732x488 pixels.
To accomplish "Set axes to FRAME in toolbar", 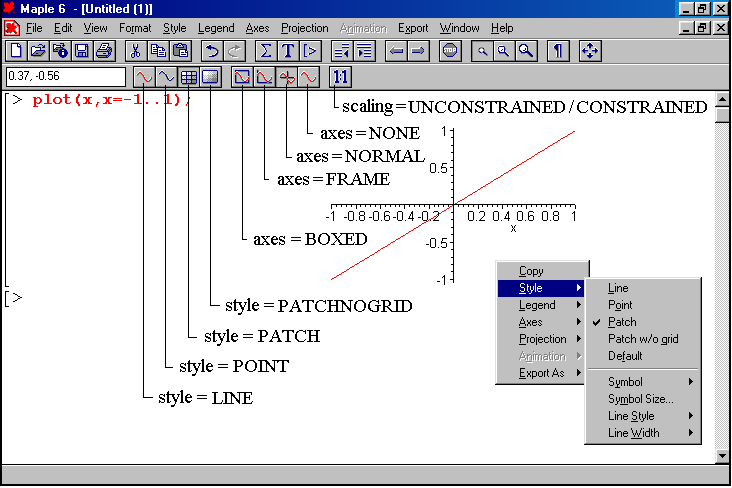I will pos(264,77).
